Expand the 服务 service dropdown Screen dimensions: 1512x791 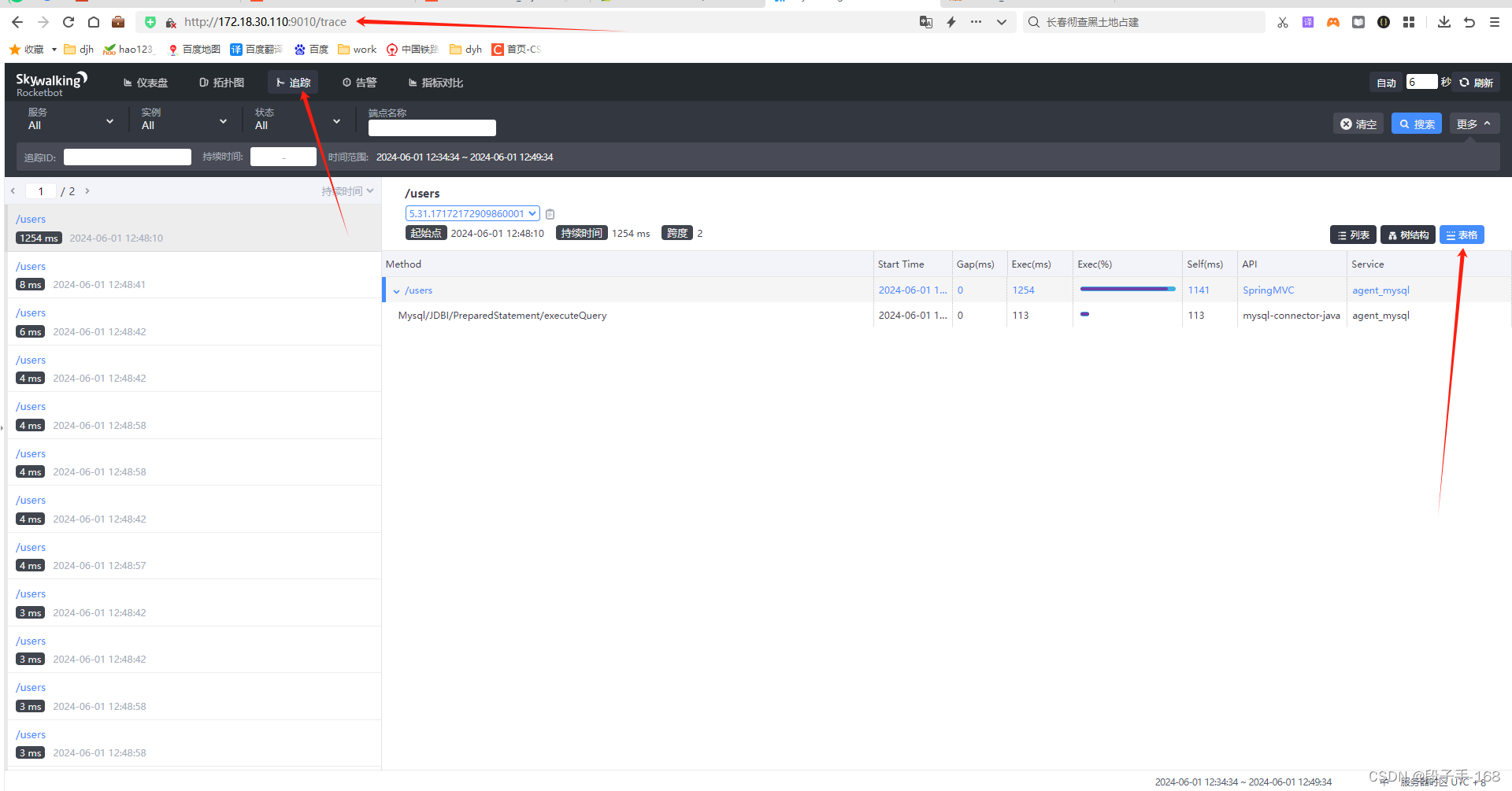click(71, 120)
